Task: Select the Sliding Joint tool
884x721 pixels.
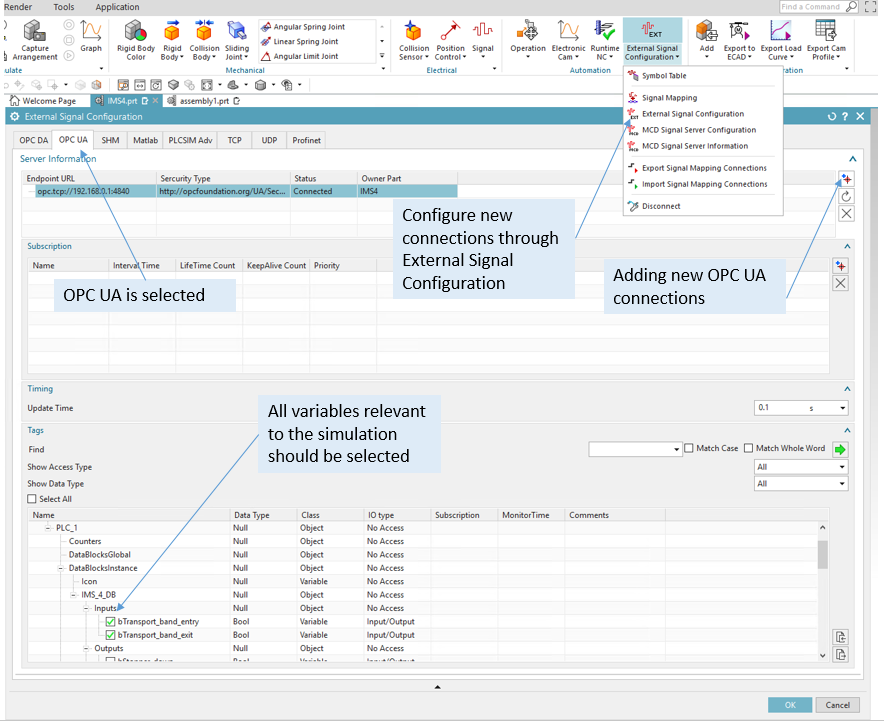Action: point(237,32)
